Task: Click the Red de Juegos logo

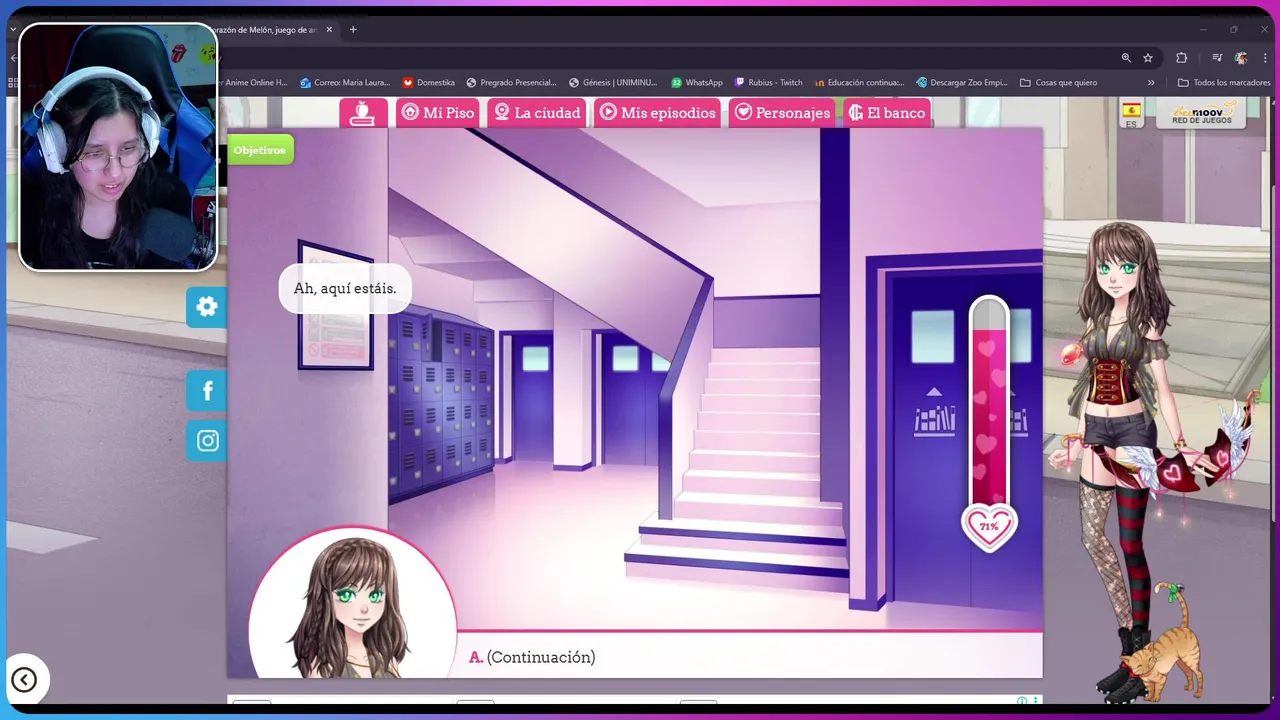Action: tap(1202, 113)
